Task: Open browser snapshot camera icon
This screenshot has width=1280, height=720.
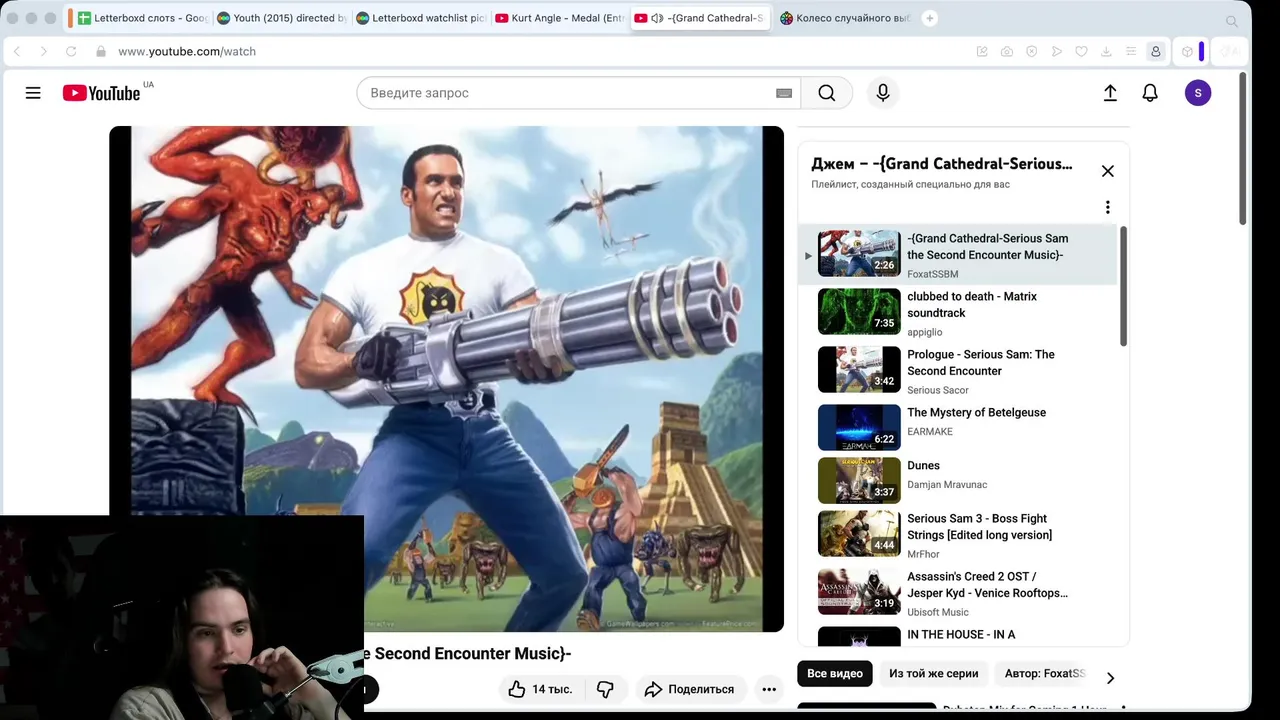Action: [x=1007, y=51]
